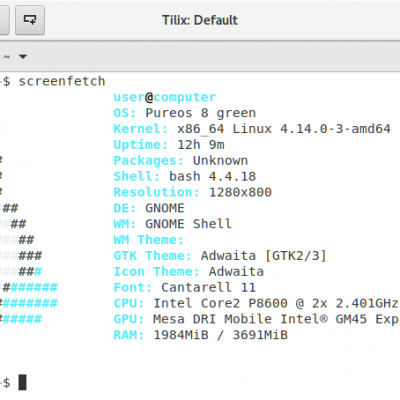Click the 'Shell: bash 4.4.18' line

pyautogui.click(x=185, y=176)
